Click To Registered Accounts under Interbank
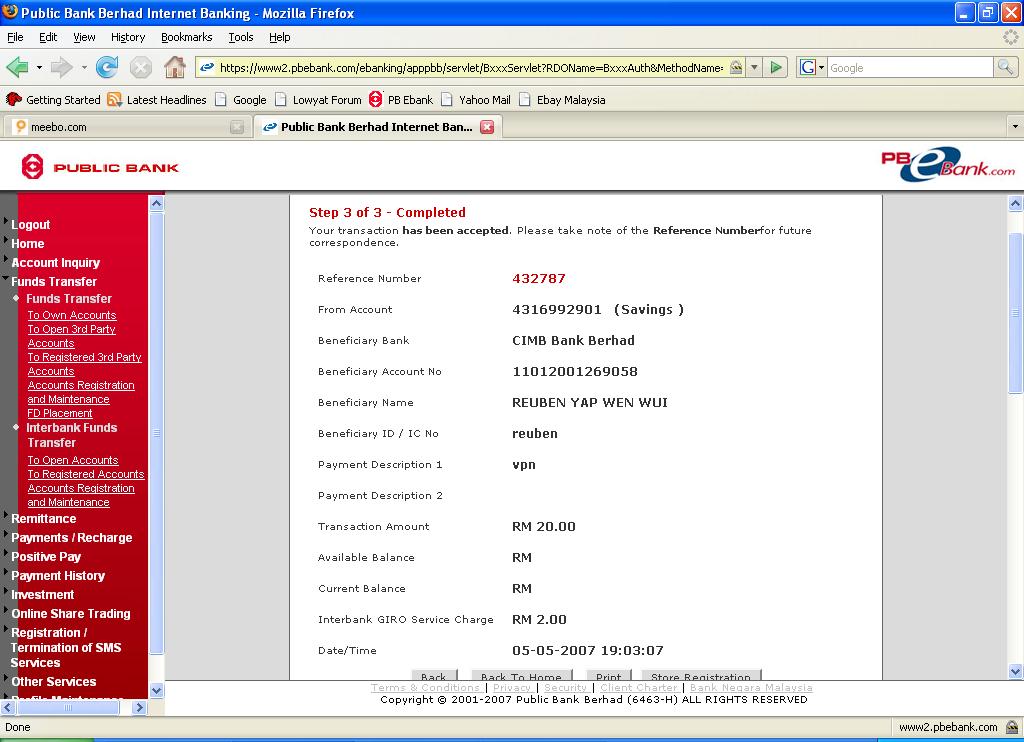 tap(86, 474)
